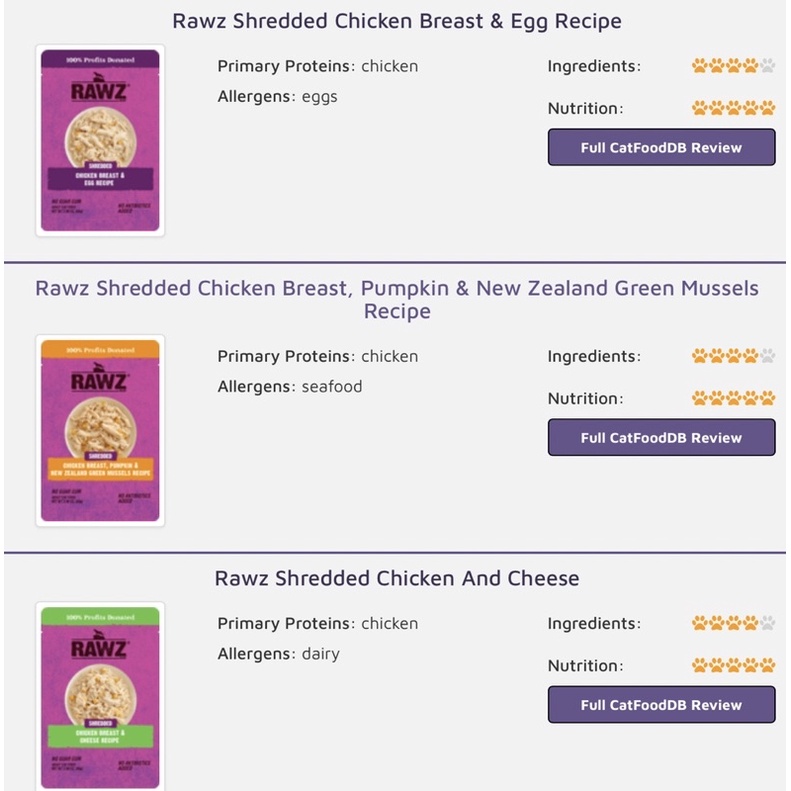Open Full CatFoodDB Review for Chicken And Cheese
The height and width of the screenshot is (791, 791).
click(x=661, y=705)
